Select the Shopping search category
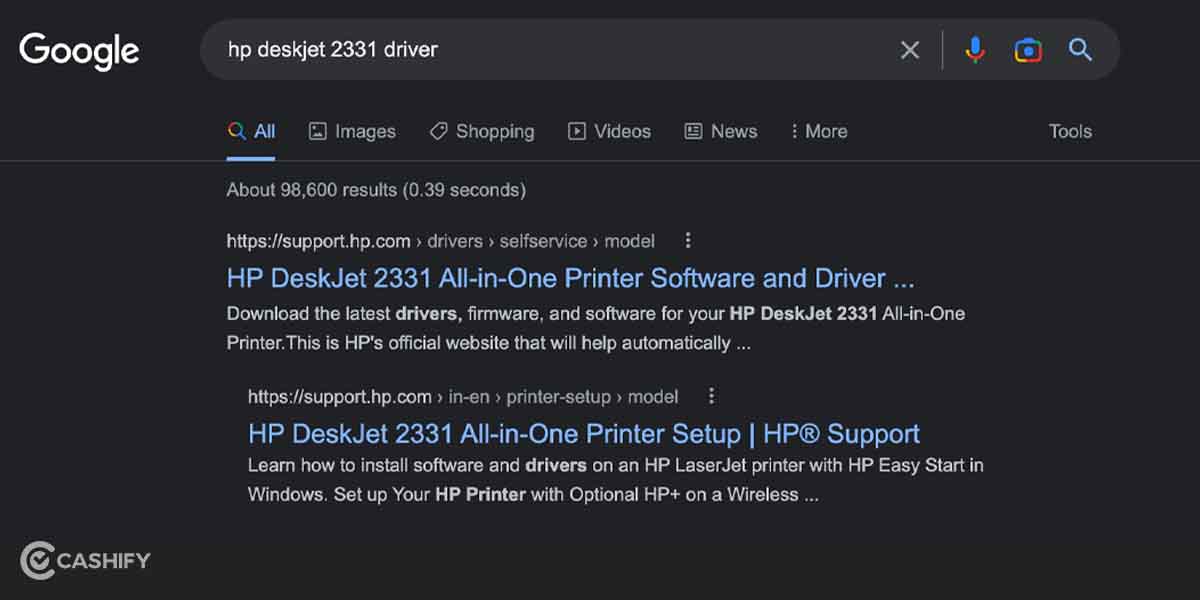The height and width of the screenshot is (600, 1200). 495,131
